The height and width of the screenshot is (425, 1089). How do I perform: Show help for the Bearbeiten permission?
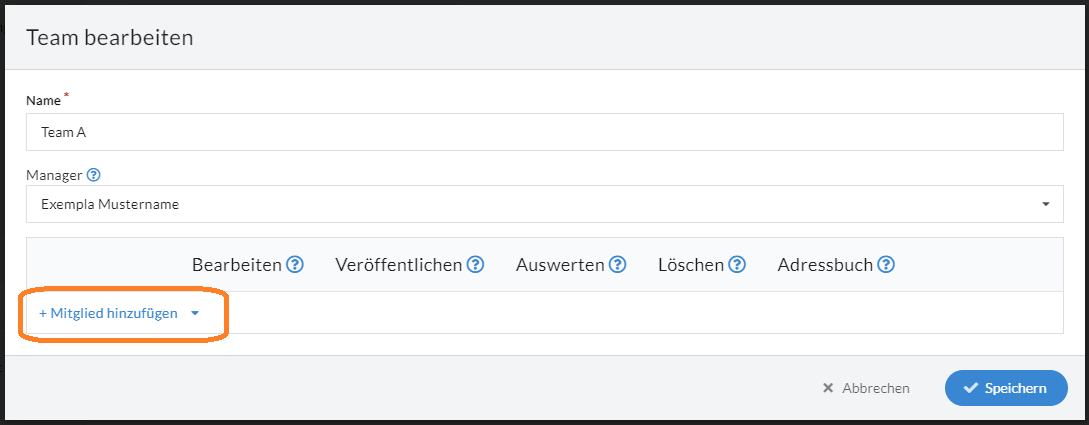click(x=295, y=265)
